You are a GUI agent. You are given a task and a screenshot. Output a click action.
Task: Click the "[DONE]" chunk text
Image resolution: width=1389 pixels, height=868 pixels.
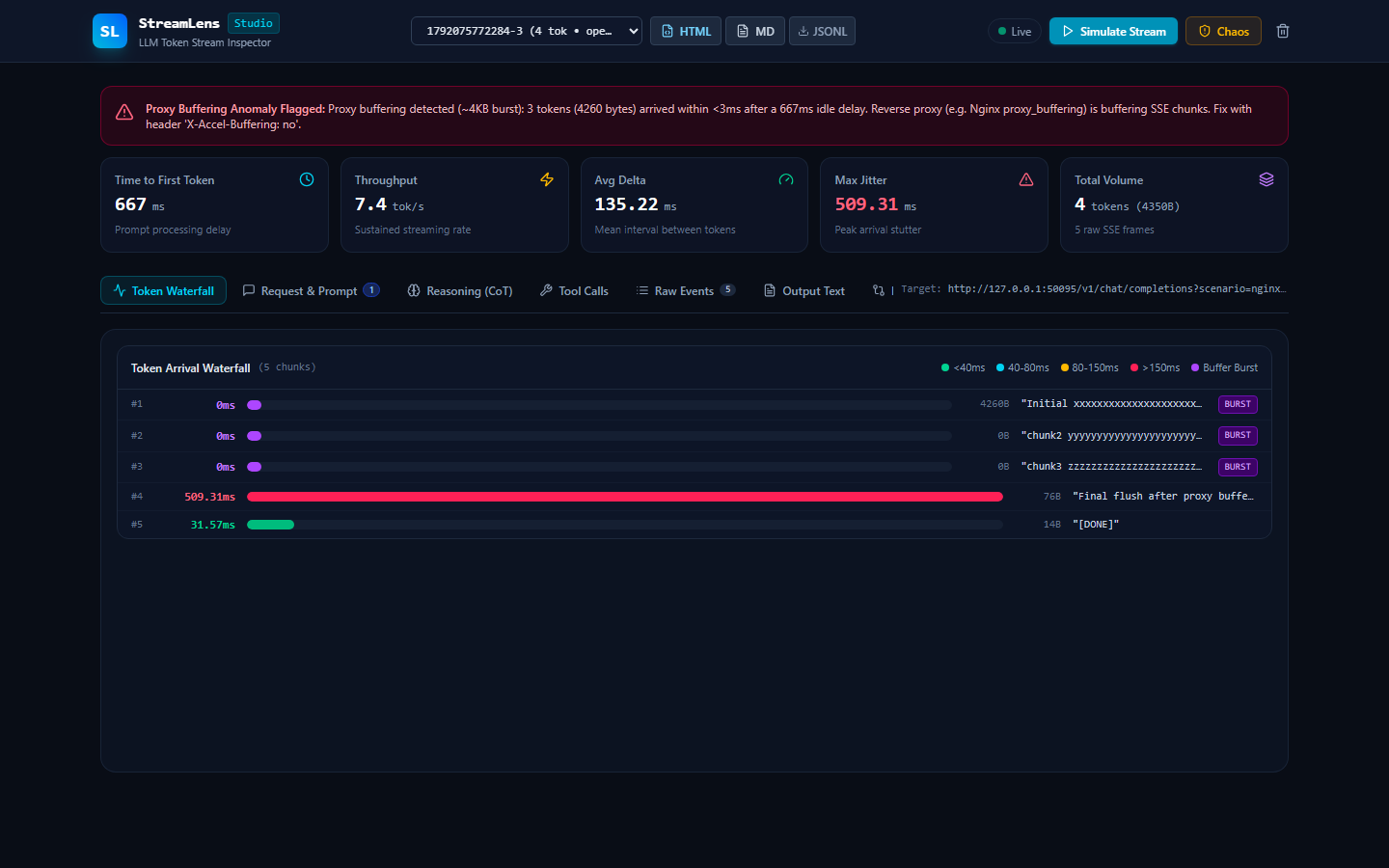pos(1096,525)
